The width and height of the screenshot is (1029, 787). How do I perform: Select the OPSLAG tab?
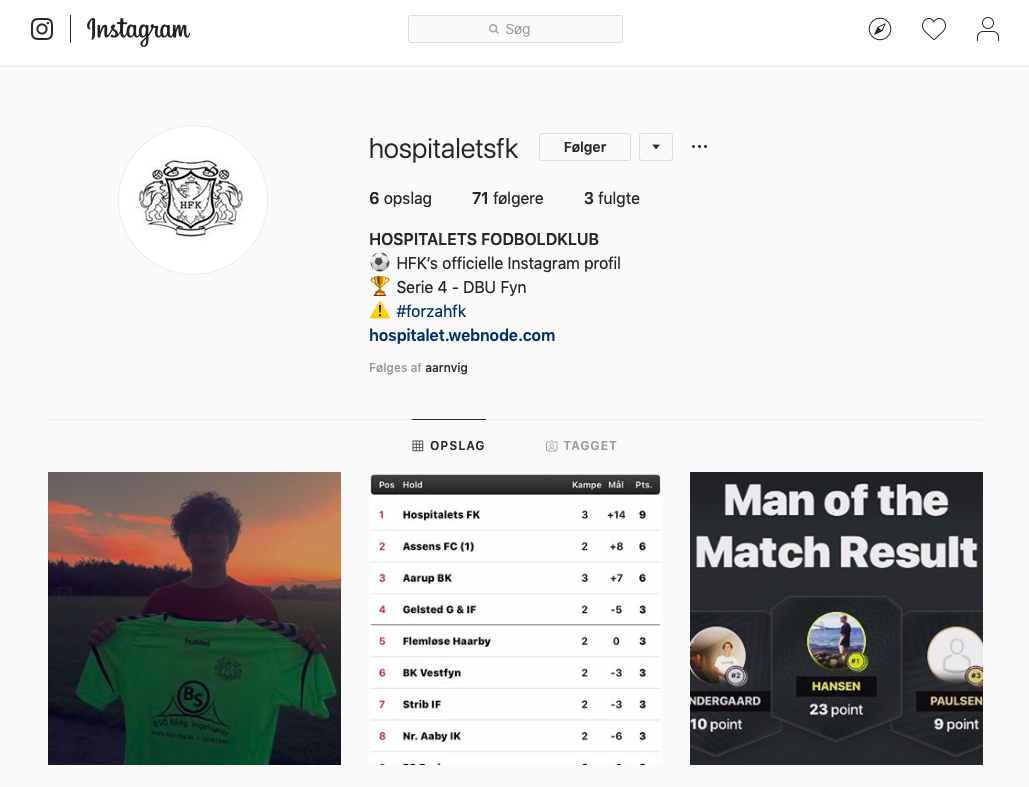(x=449, y=446)
